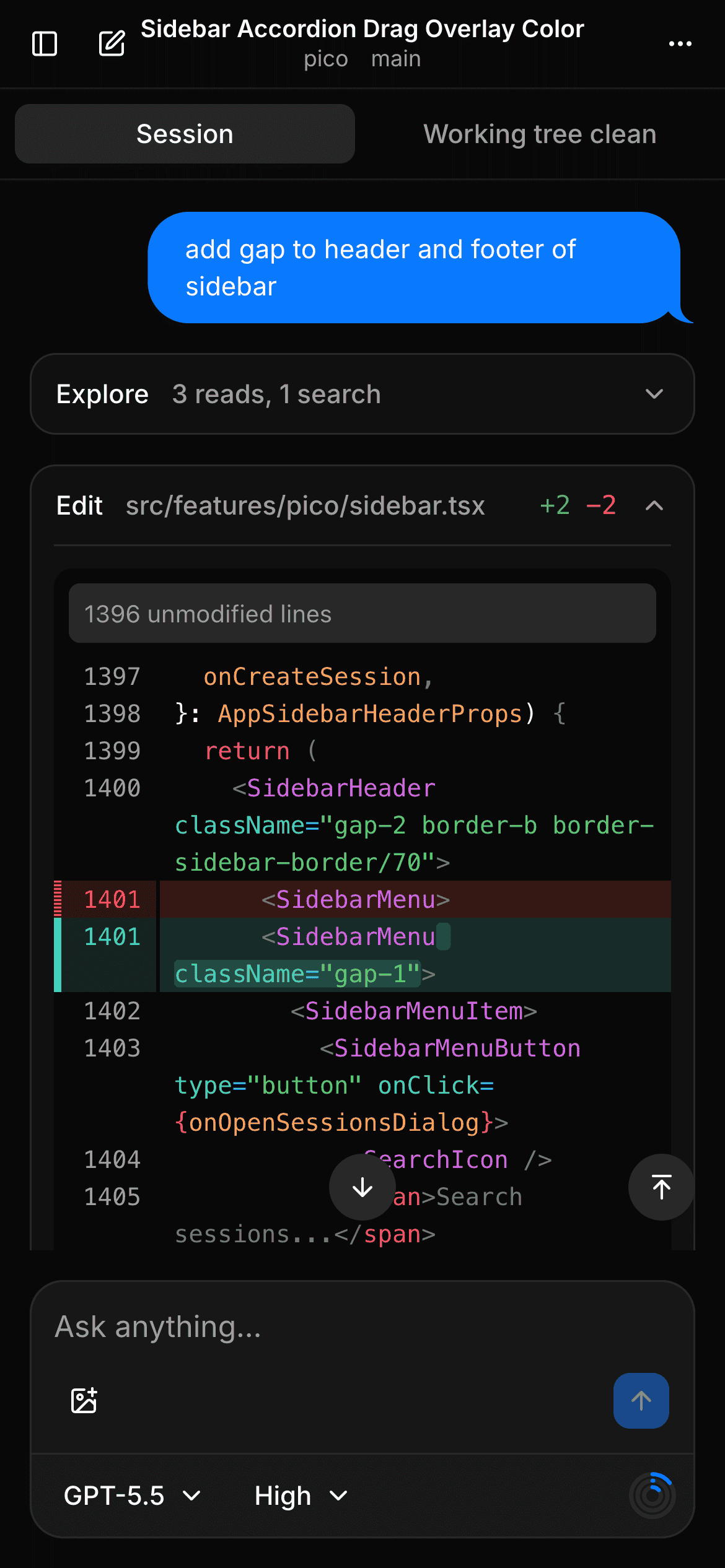Expand the Explore 3 reads, 1 search row
Viewport: 725px width, 1568px height.
(362, 394)
